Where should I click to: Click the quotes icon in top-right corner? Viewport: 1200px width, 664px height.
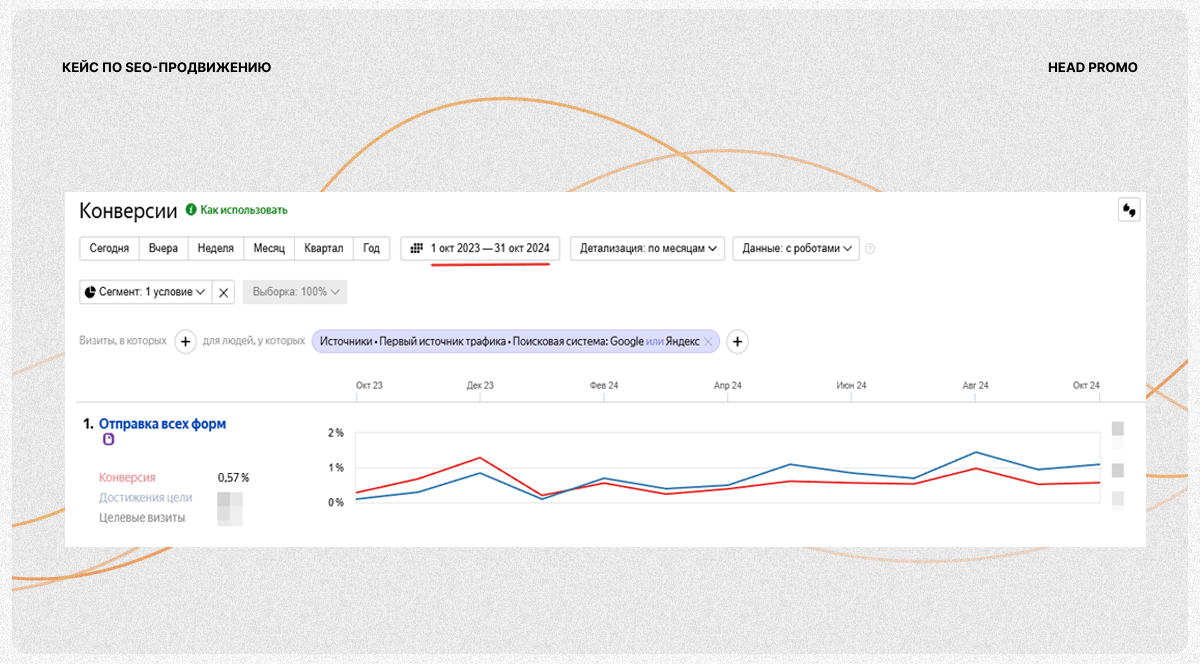click(1130, 210)
